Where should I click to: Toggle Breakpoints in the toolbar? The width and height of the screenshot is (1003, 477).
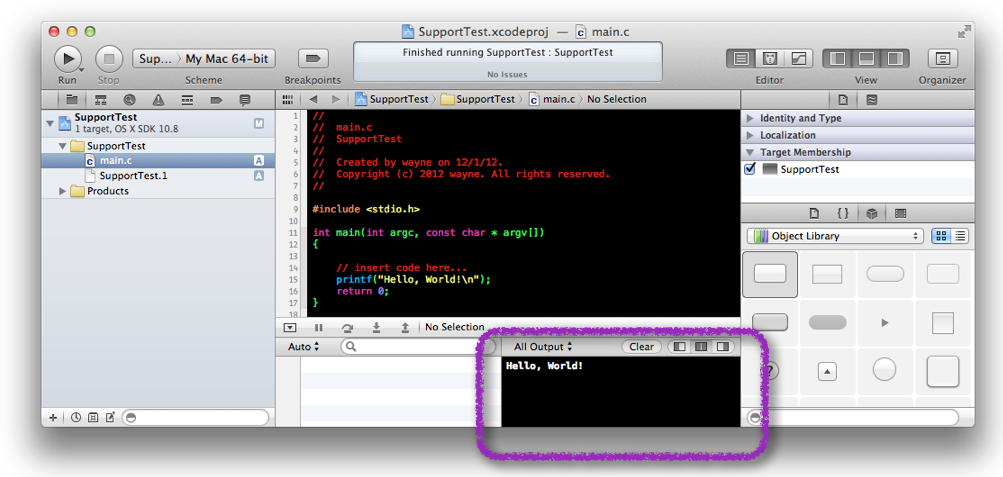313,59
